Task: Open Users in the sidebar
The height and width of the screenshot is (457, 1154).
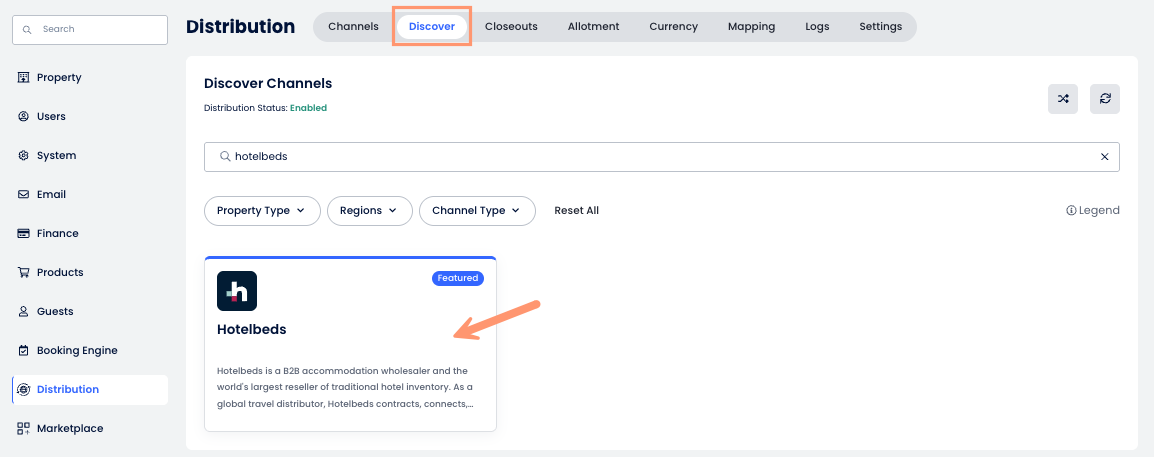Action: coord(51,117)
